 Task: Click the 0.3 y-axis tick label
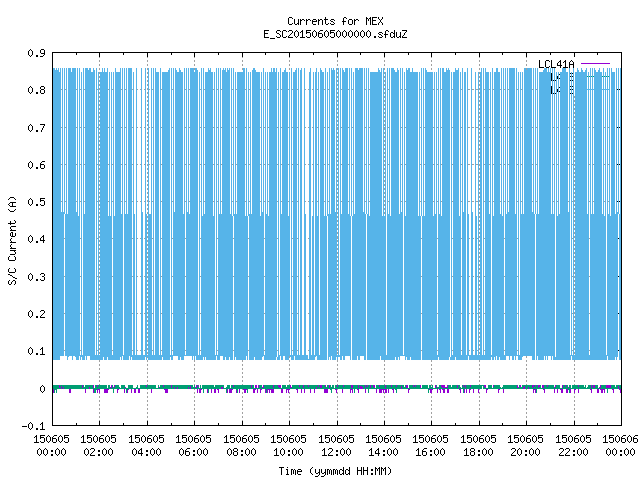click(x=36, y=277)
